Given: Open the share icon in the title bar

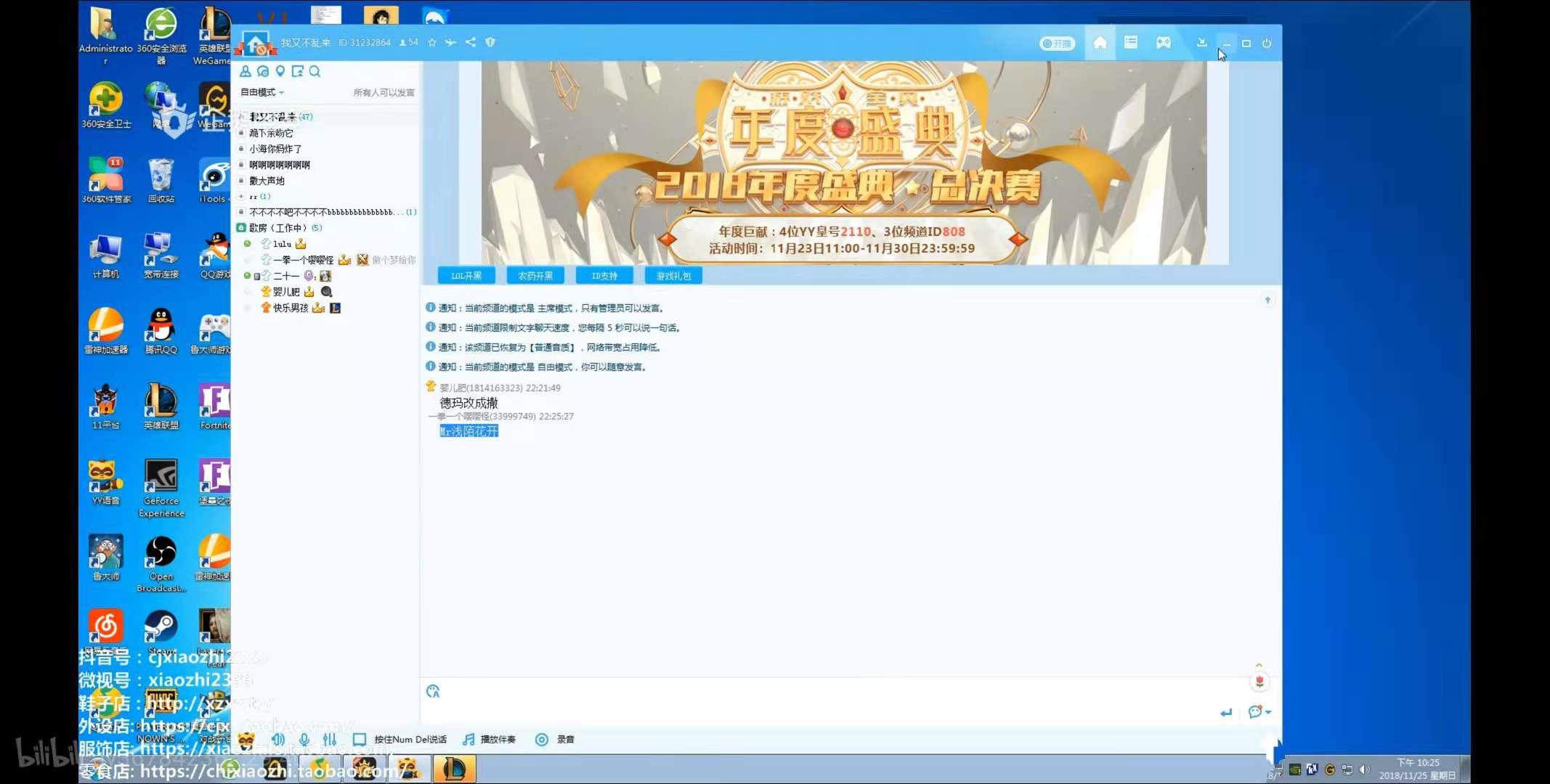Looking at the screenshot, I should click(470, 42).
